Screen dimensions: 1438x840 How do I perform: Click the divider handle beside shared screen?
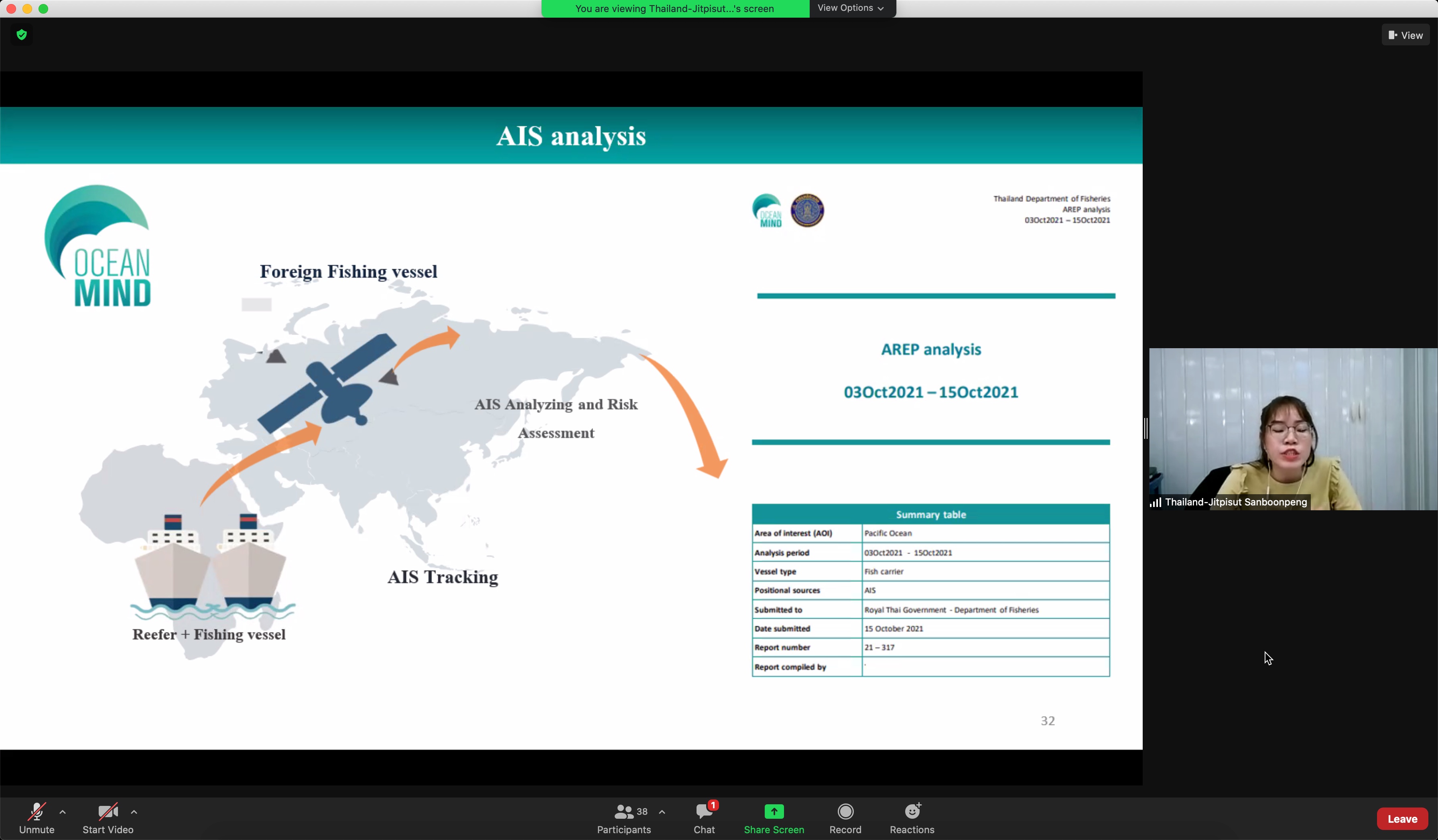pos(1146,428)
